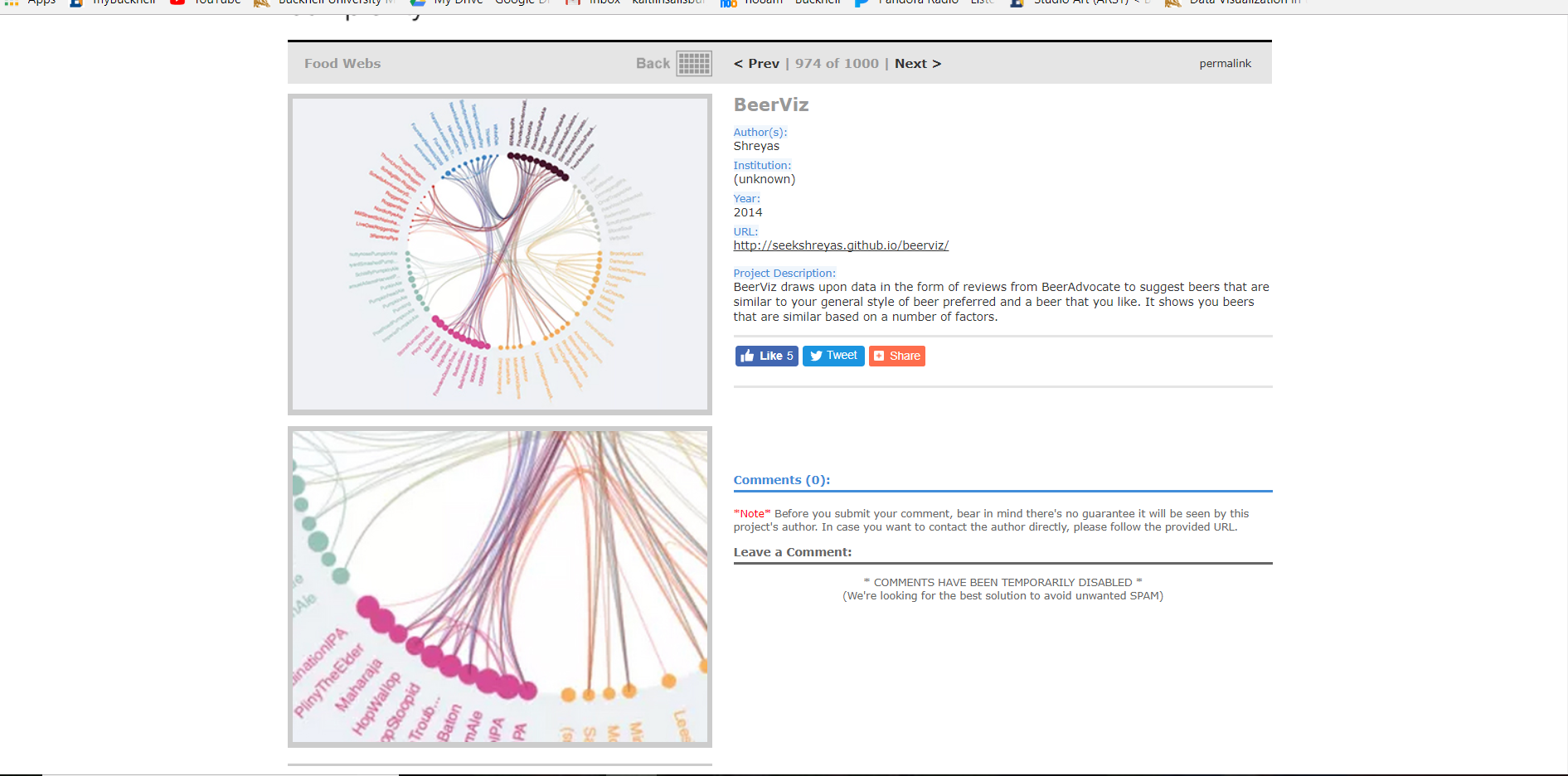Viewport: 1568px width, 776px height.
Task: Click the Comments (0) heading
Action: coord(781,480)
